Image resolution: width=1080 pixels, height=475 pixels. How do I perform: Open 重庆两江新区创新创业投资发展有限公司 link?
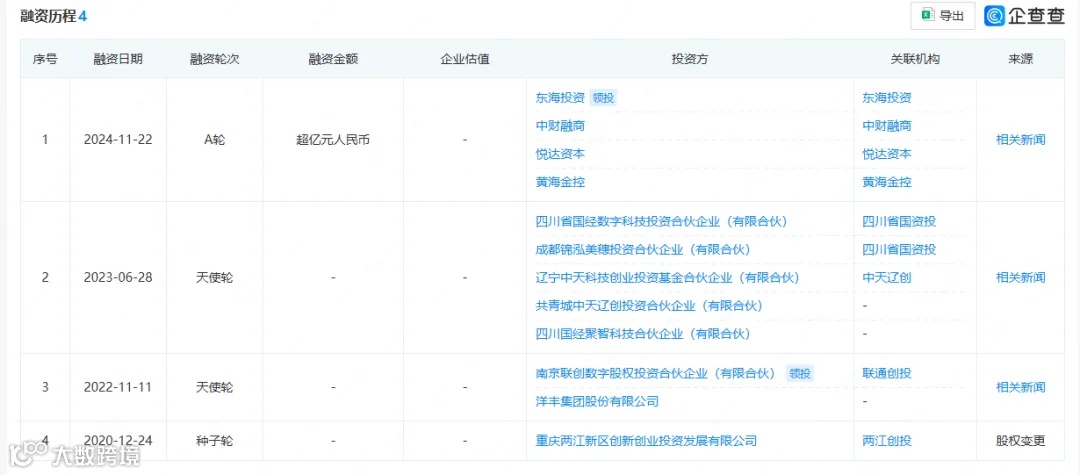tap(646, 441)
